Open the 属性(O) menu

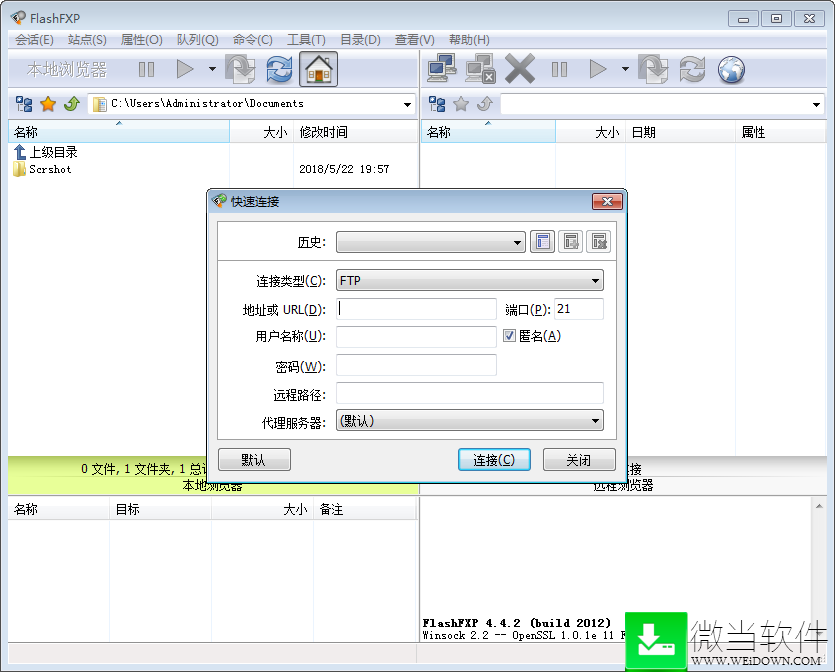(x=141, y=40)
